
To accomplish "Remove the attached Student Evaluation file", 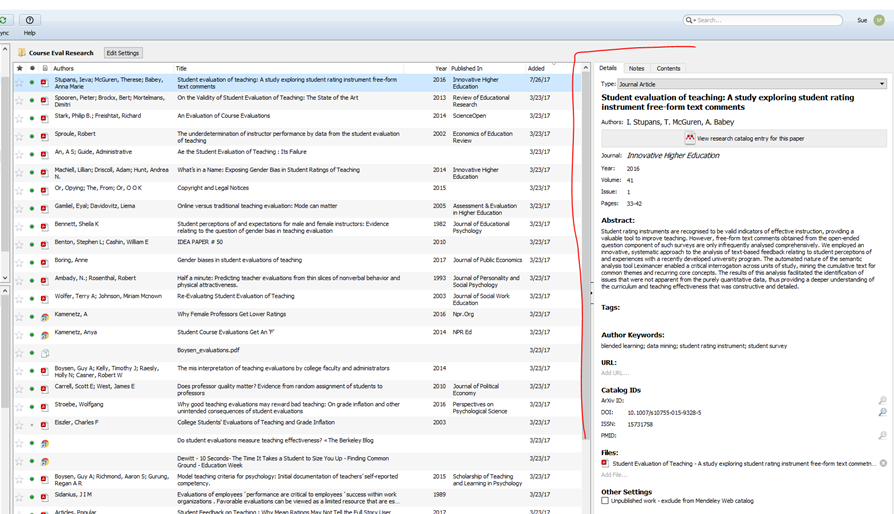I will tap(883, 463).
